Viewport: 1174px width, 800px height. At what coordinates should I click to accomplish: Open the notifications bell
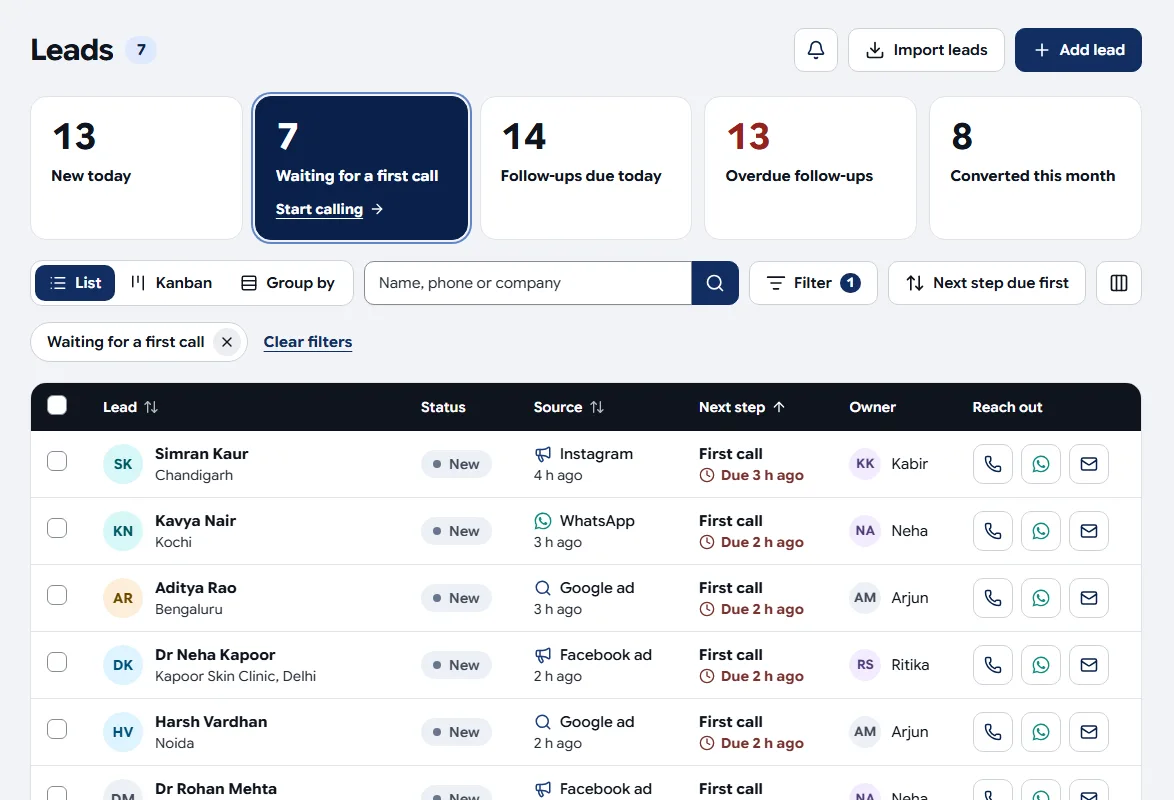[815, 50]
